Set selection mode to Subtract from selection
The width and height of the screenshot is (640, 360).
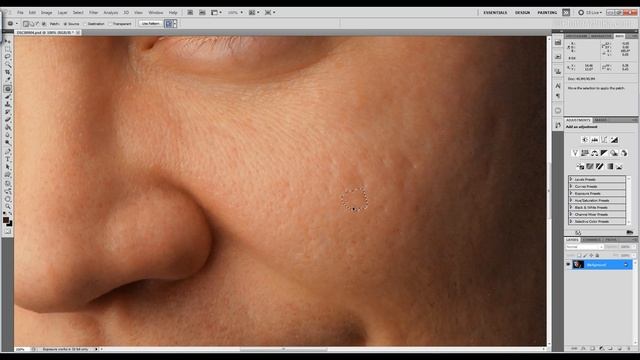(x=38, y=24)
